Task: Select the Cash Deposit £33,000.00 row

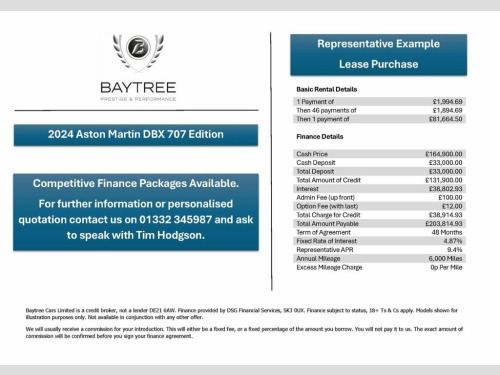Action: (379, 163)
